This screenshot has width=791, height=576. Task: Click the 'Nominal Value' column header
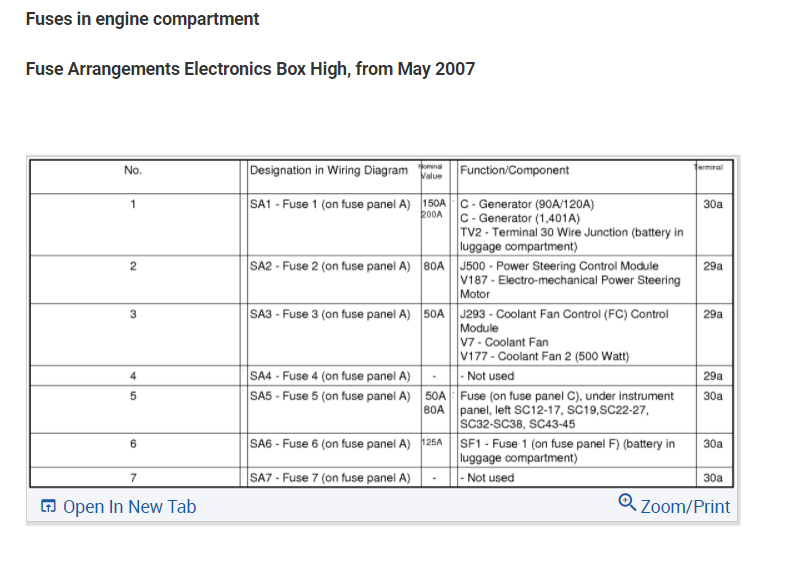[431, 171]
